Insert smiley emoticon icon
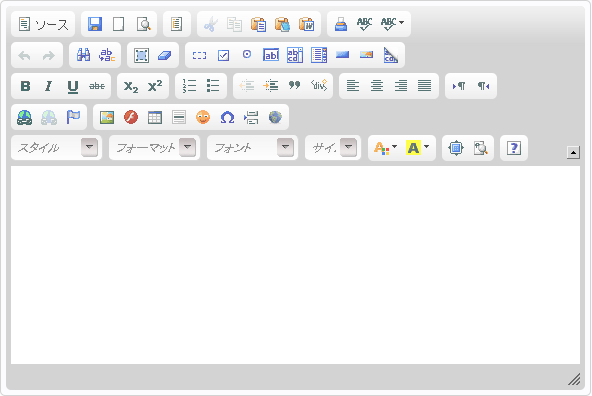Screen dimensions: 592x396 point(203,117)
